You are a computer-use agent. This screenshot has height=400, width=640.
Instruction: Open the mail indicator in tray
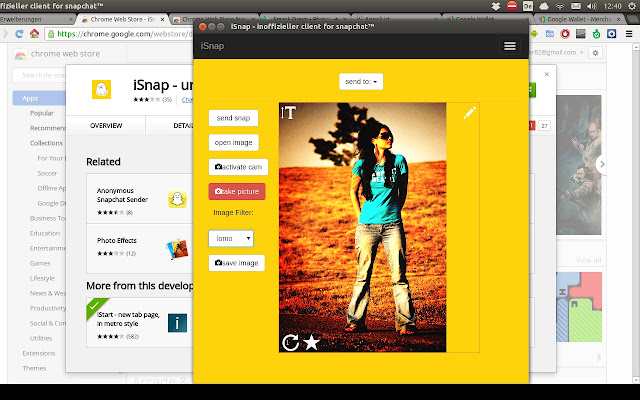[576, 6]
